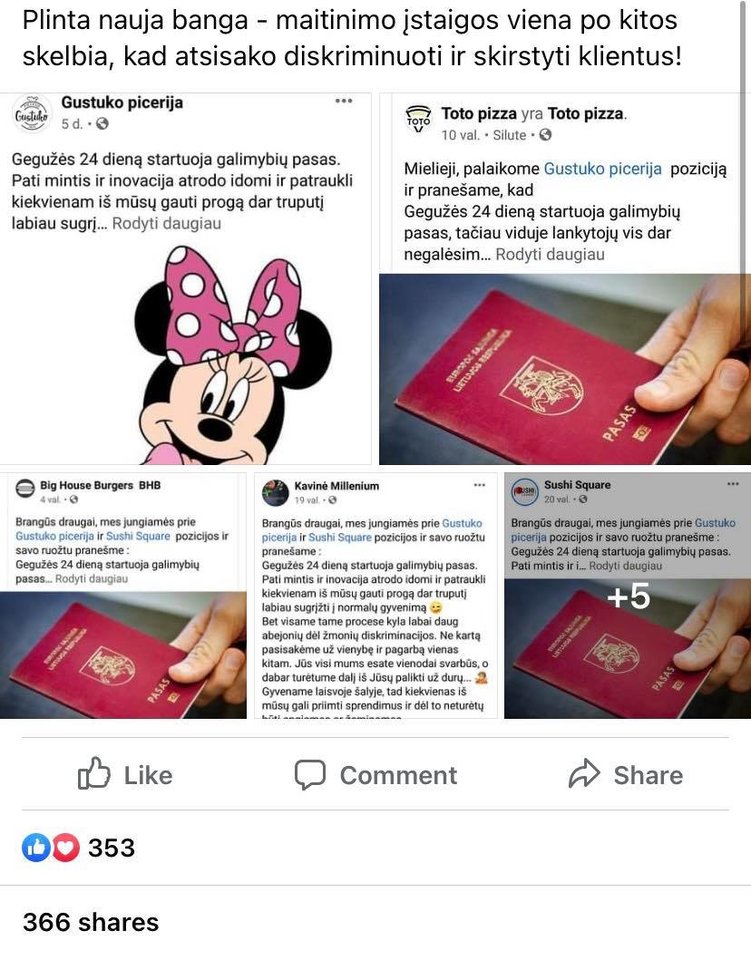Open the Gustuko picerija profile logo

point(32,114)
